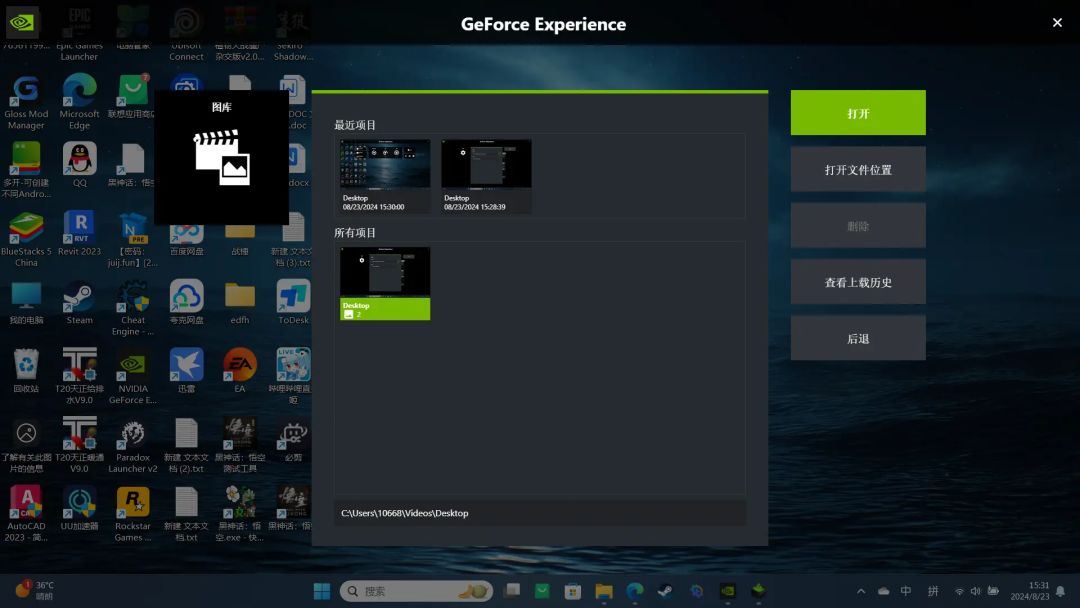Select ToDesk desktop icon
Image resolution: width=1080 pixels, height=608 pixels.
click(x=293, y=302)
